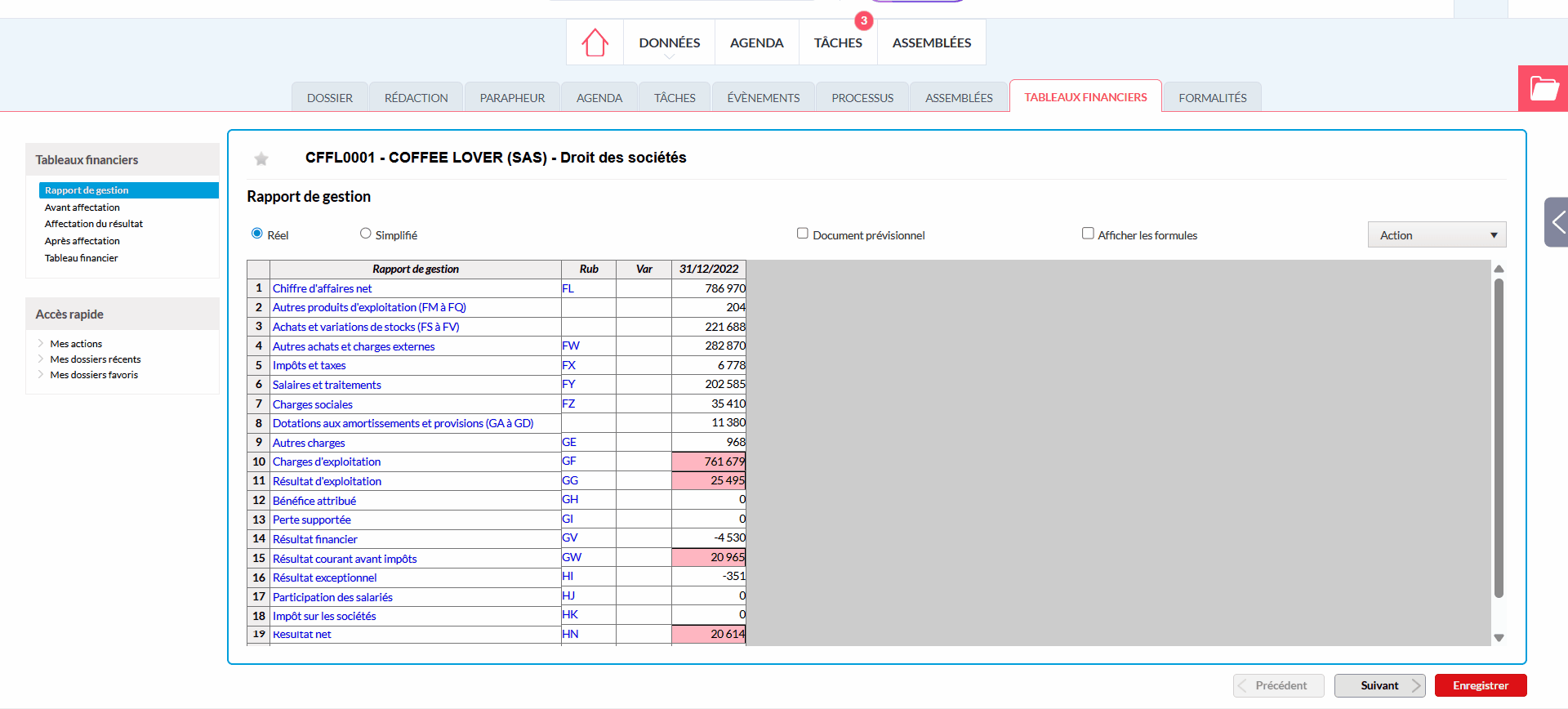
Task: Mark dossier as favorite with star
Action: [x=261, y=158]
